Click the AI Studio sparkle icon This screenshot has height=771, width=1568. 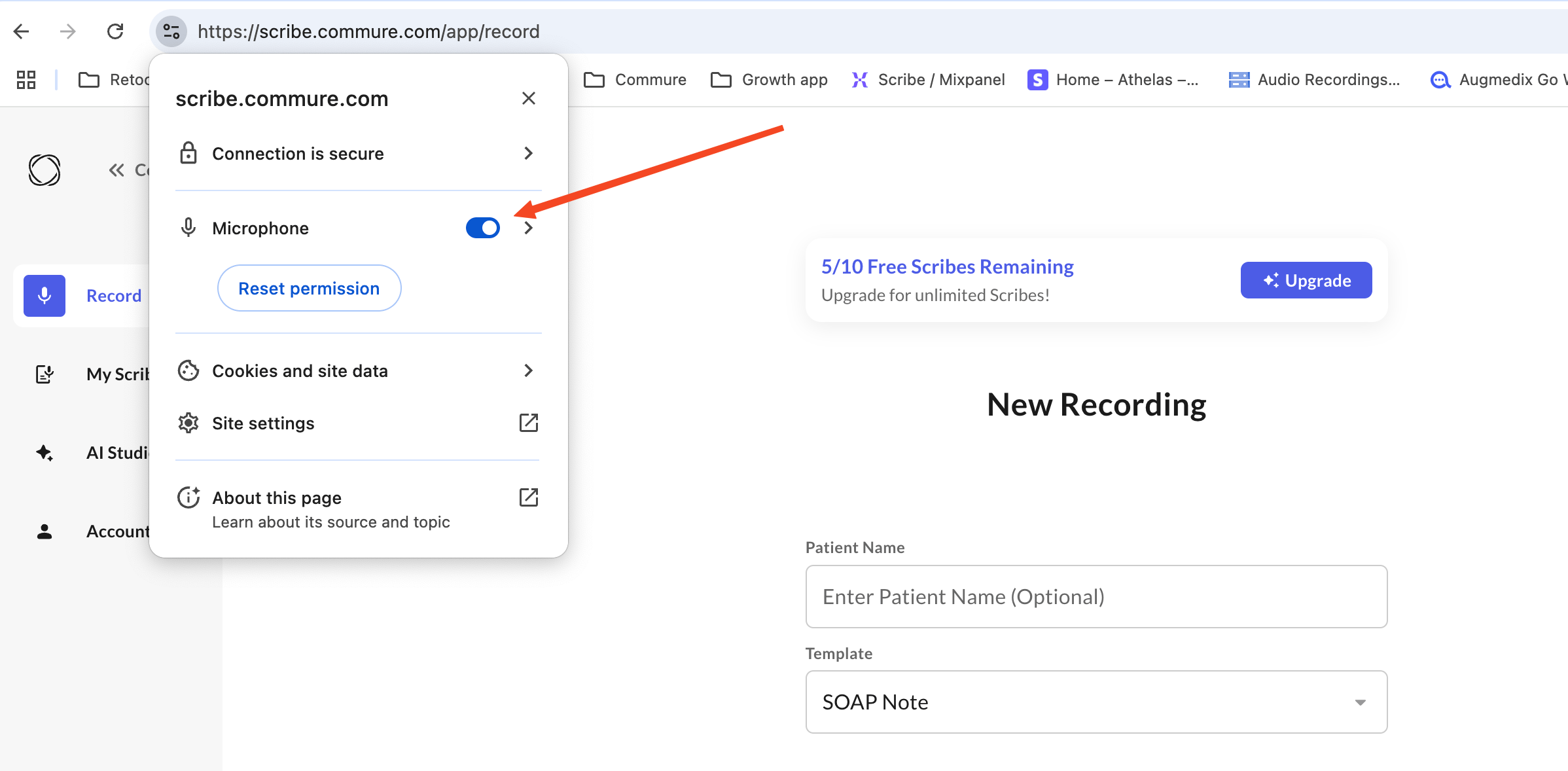pos(45,453)
